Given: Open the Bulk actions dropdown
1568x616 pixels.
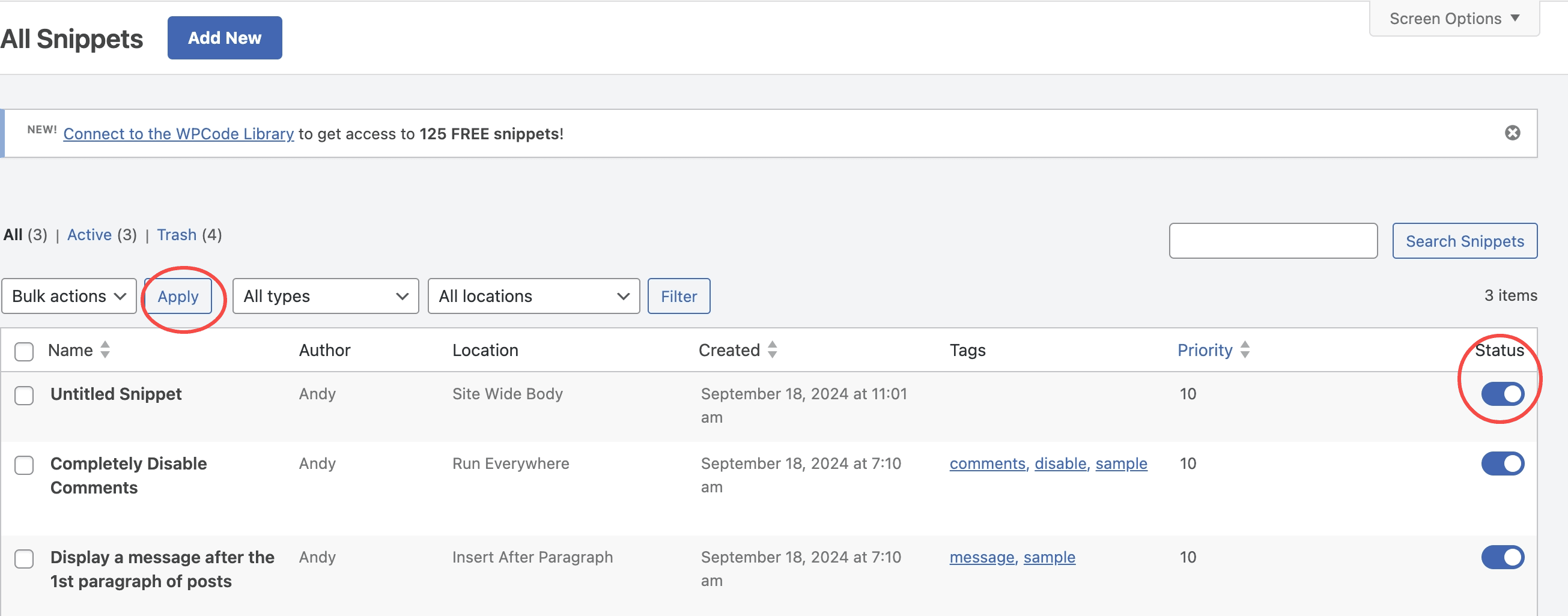Looking at the screenshot, I should coord(68,296).
